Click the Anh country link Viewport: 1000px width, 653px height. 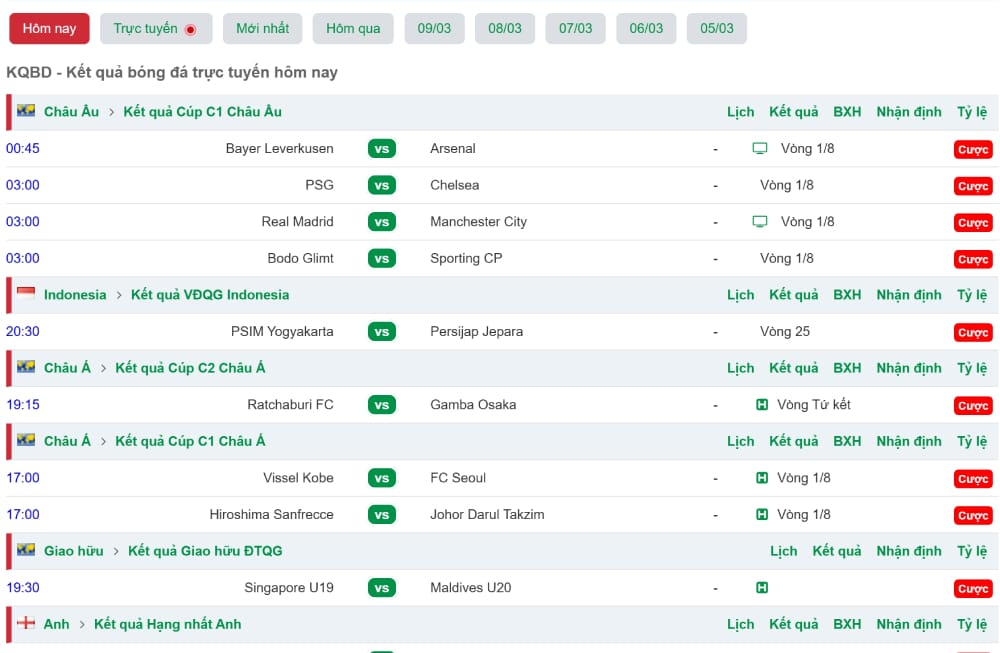click(56, 624)
